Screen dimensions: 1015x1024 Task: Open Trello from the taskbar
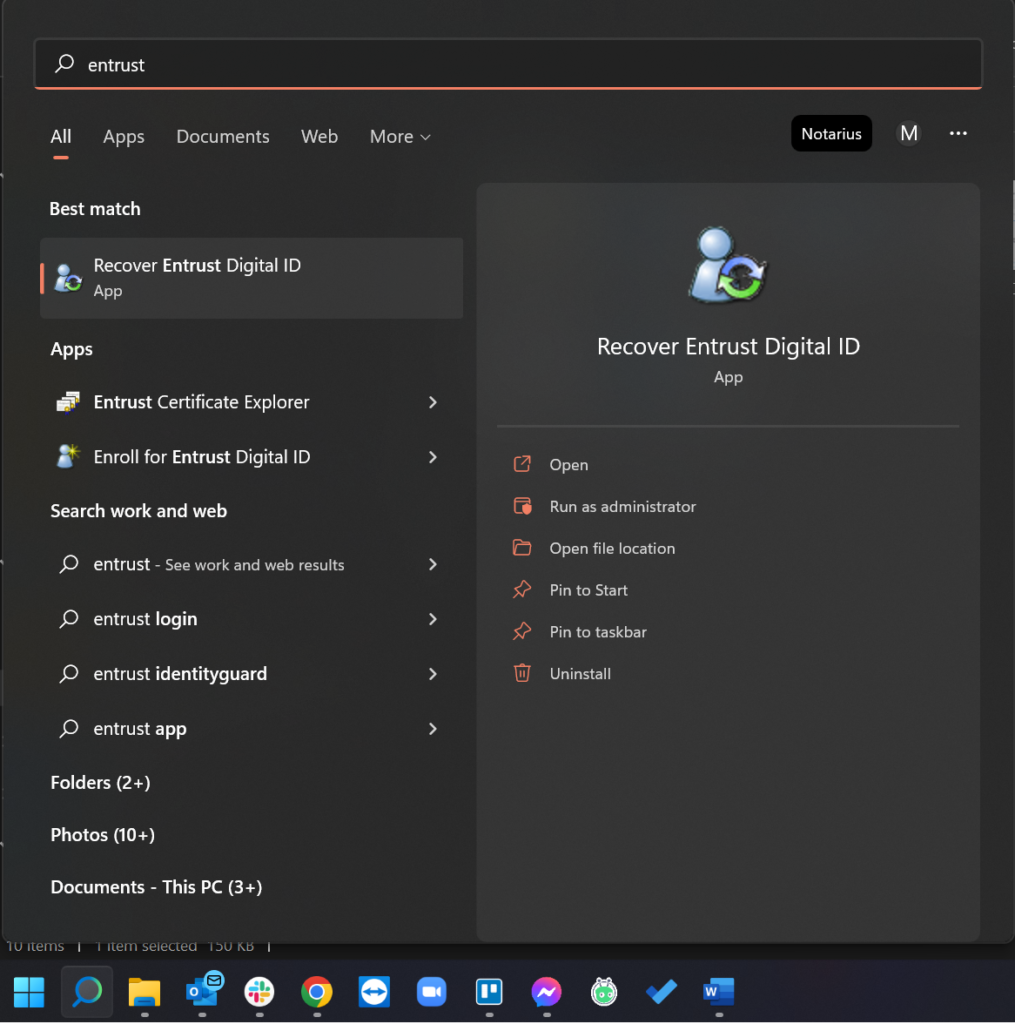point(488,991)
